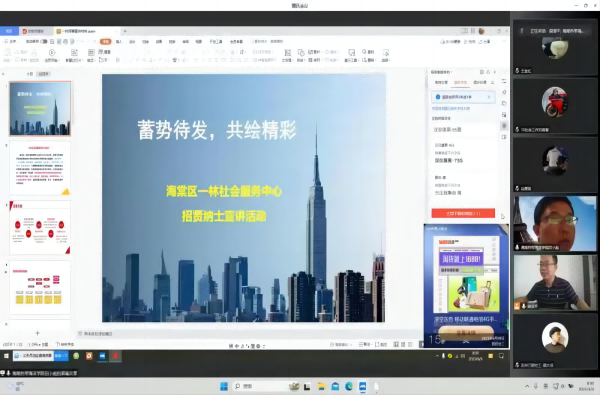Click the plus icon to add new slide
600x395 pixels.
pos(38,333)
